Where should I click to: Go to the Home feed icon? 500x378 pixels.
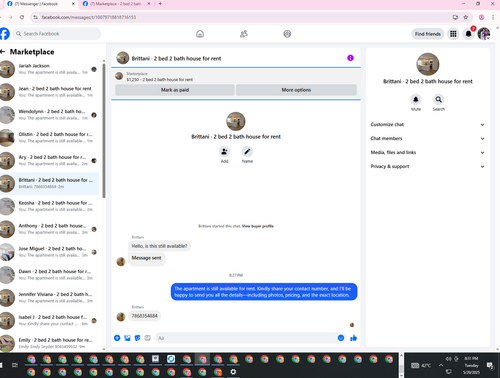coord(200,34)
